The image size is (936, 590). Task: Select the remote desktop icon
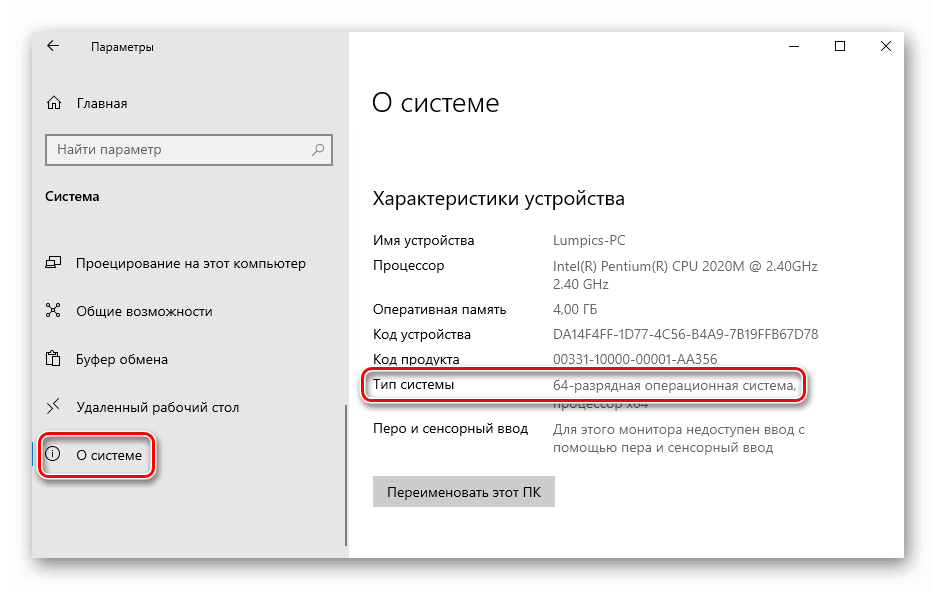[x=53, y=407]
